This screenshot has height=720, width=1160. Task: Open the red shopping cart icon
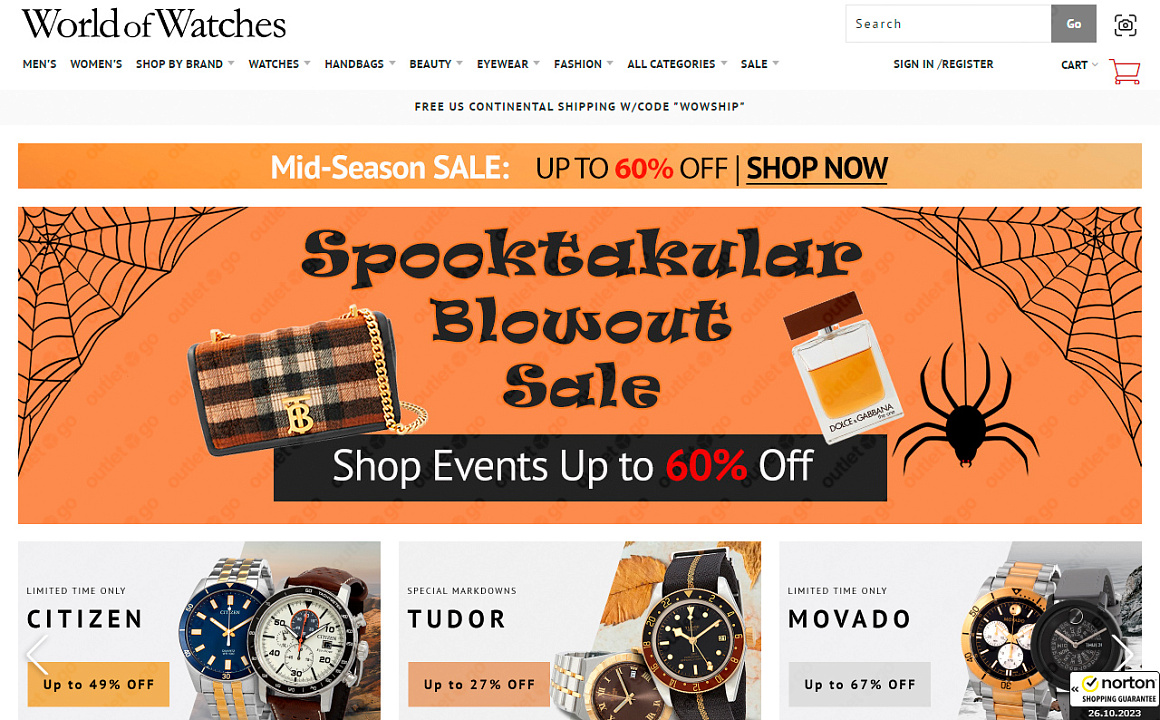(x=1124, y=71)
